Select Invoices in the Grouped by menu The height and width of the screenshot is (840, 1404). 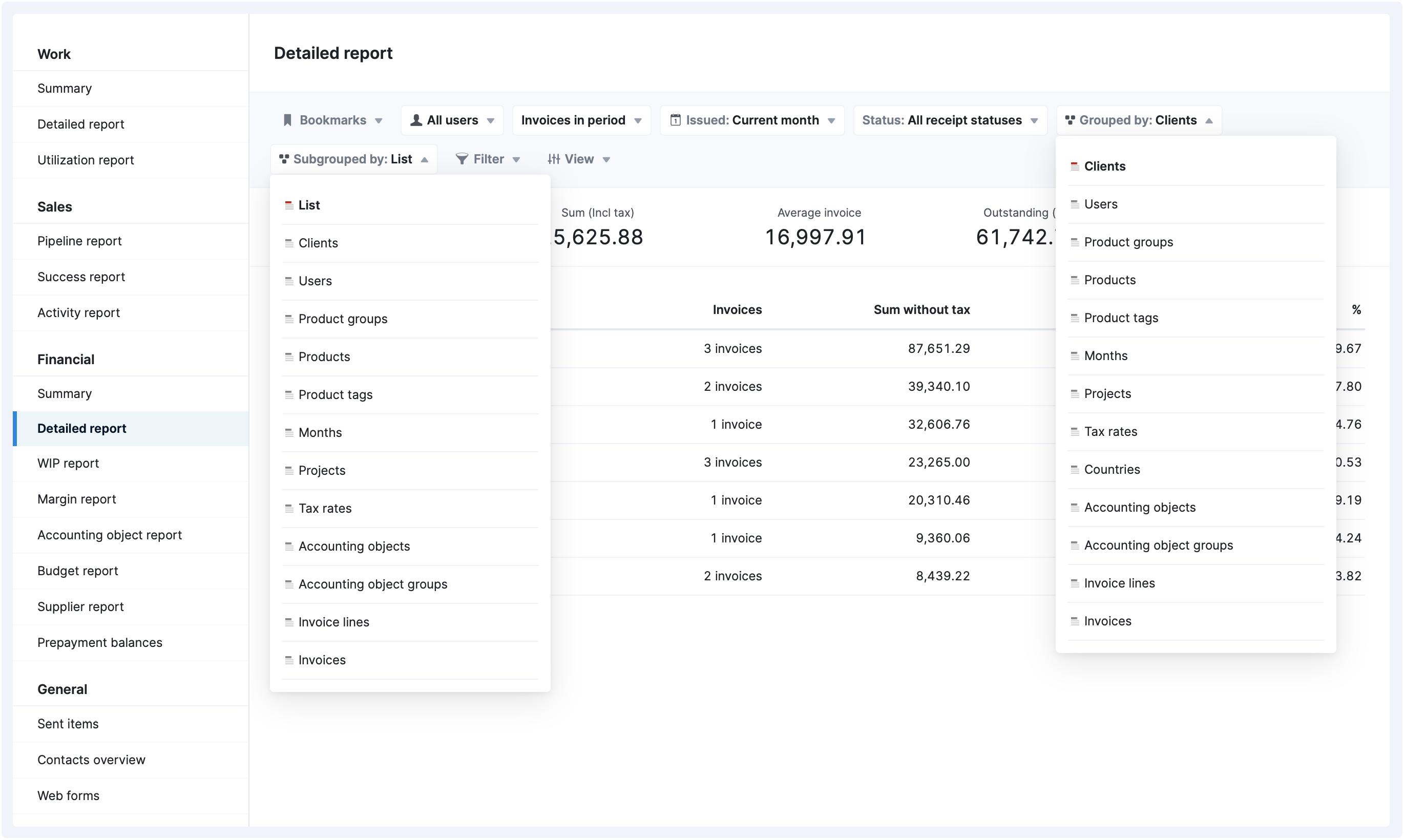[1195, 621]
